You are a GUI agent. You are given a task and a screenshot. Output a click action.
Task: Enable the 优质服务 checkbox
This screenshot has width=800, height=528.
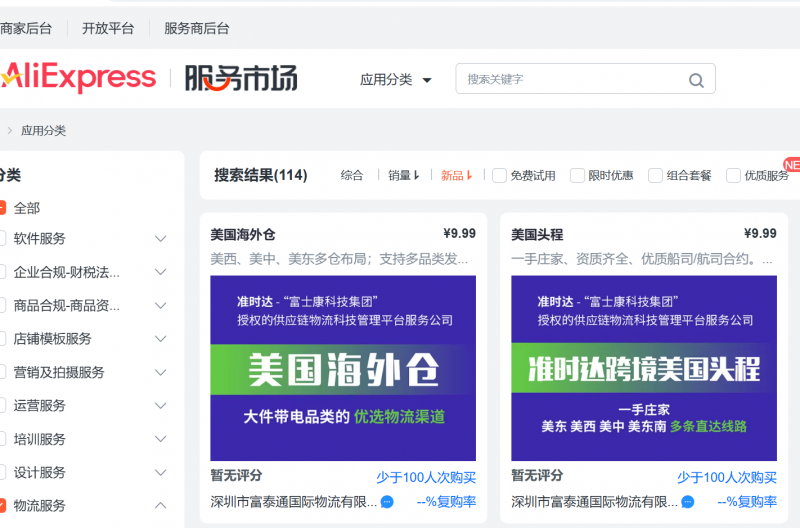pyautogui.click(x=733, y=175)
